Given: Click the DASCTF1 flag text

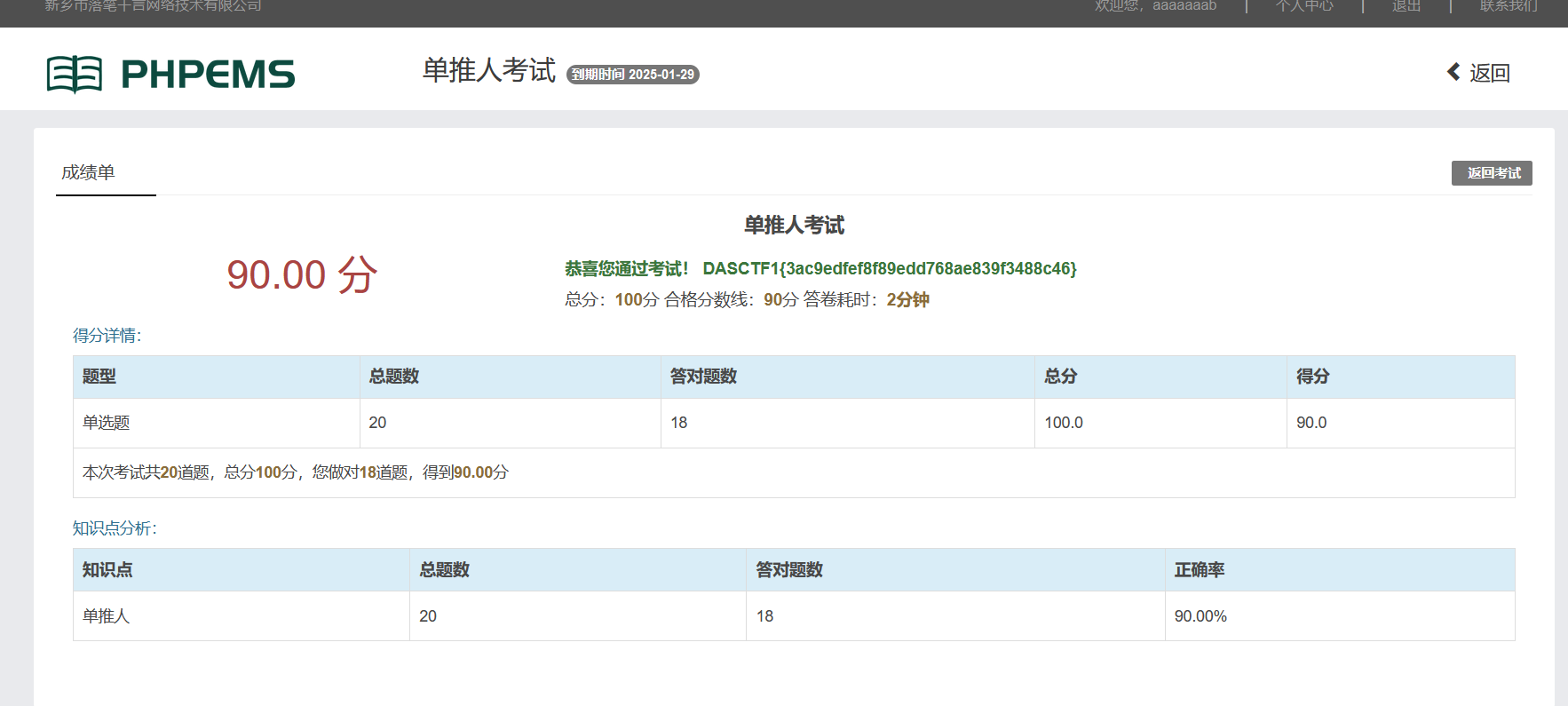Looking at the screenshot, I should point(889,268).
